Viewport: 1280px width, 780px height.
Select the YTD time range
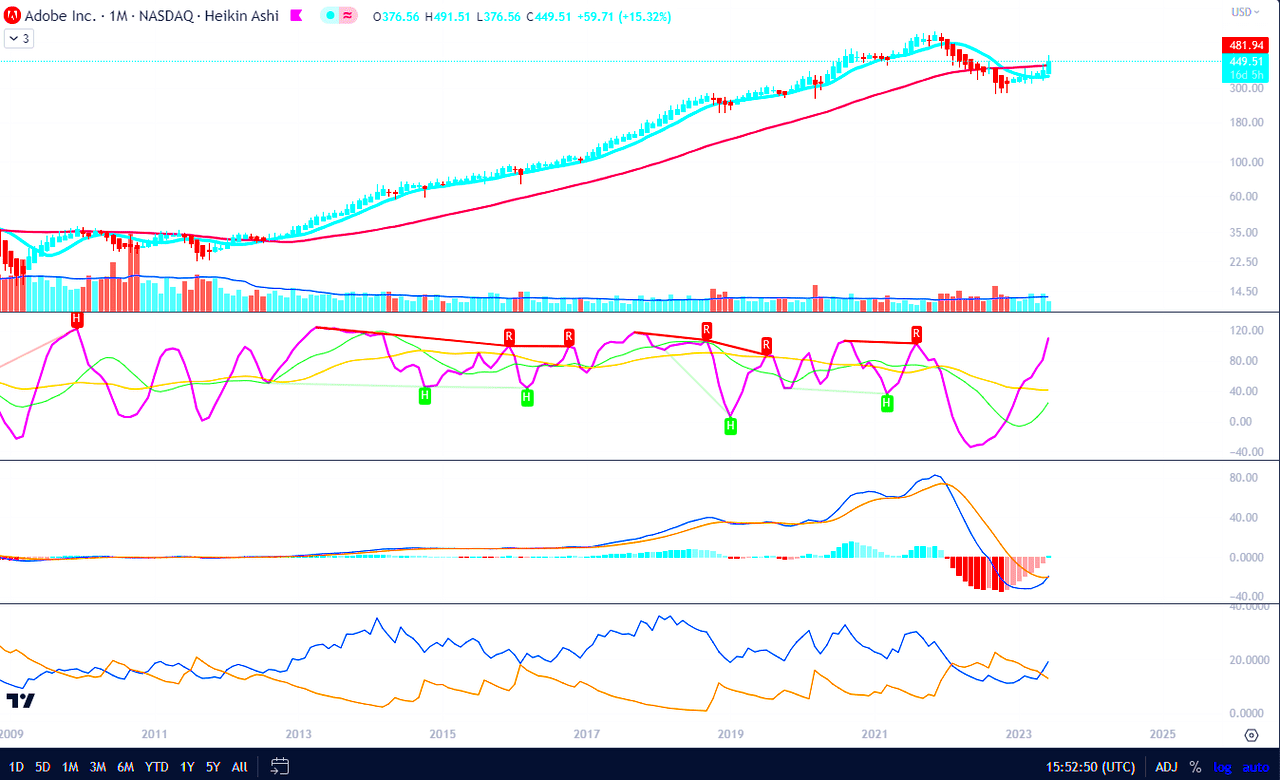[x=156, y=767]
